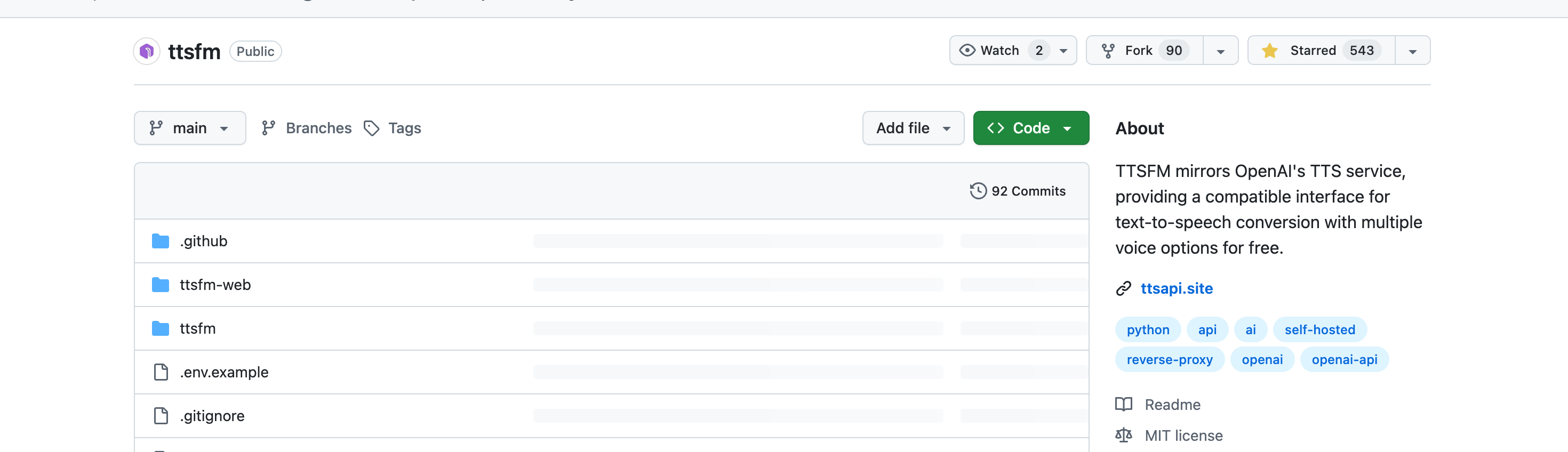Open the fork options dropdown arrow
Viewport: 1568px width, 452px height.
click(1220, 51)
